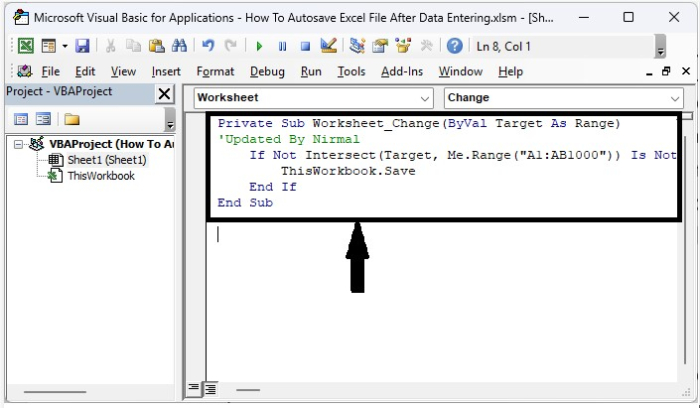The height and width of the screenshot is (408, 700).
Task: Restore the inner code window
Action: click(667, 71)
